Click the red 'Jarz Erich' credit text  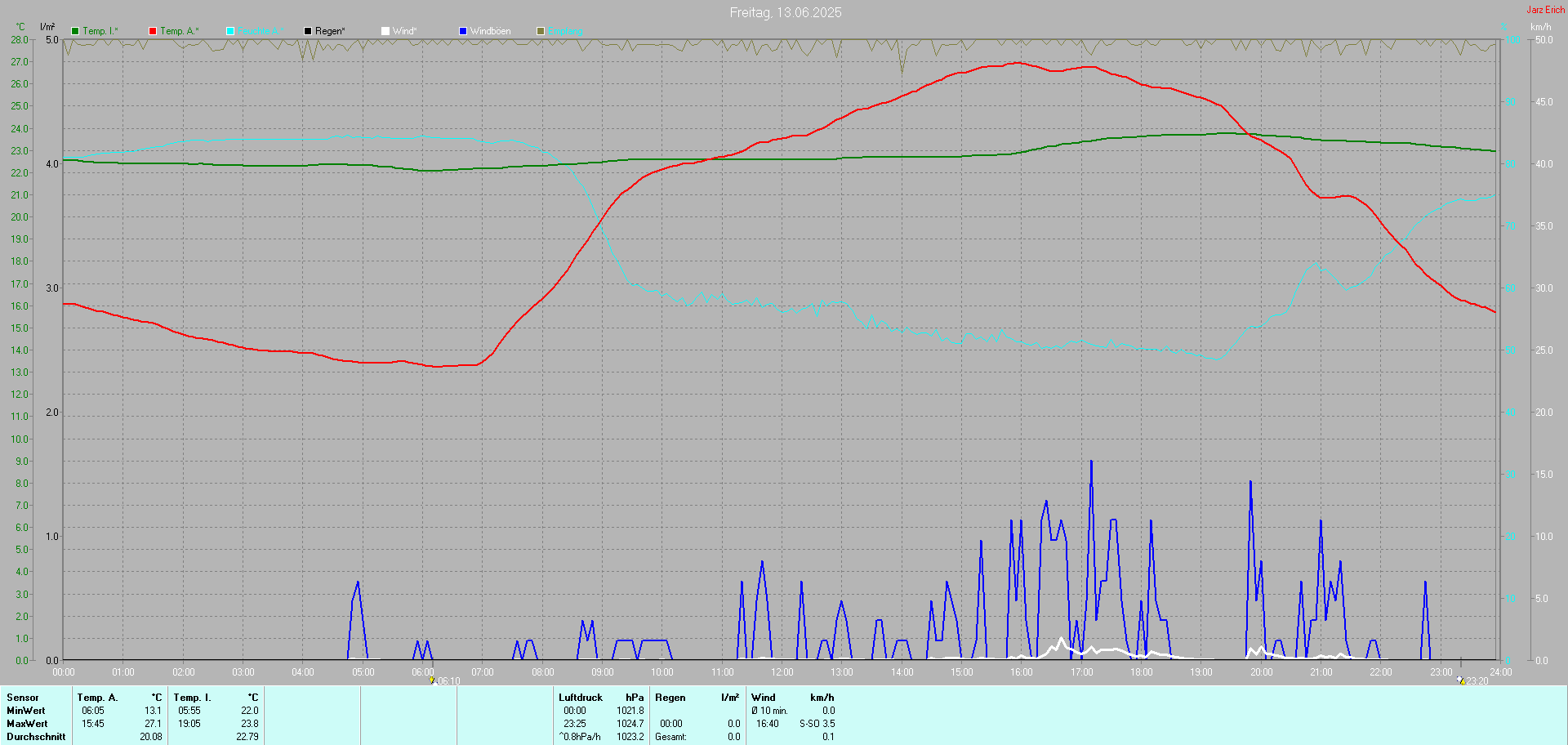1546,10
